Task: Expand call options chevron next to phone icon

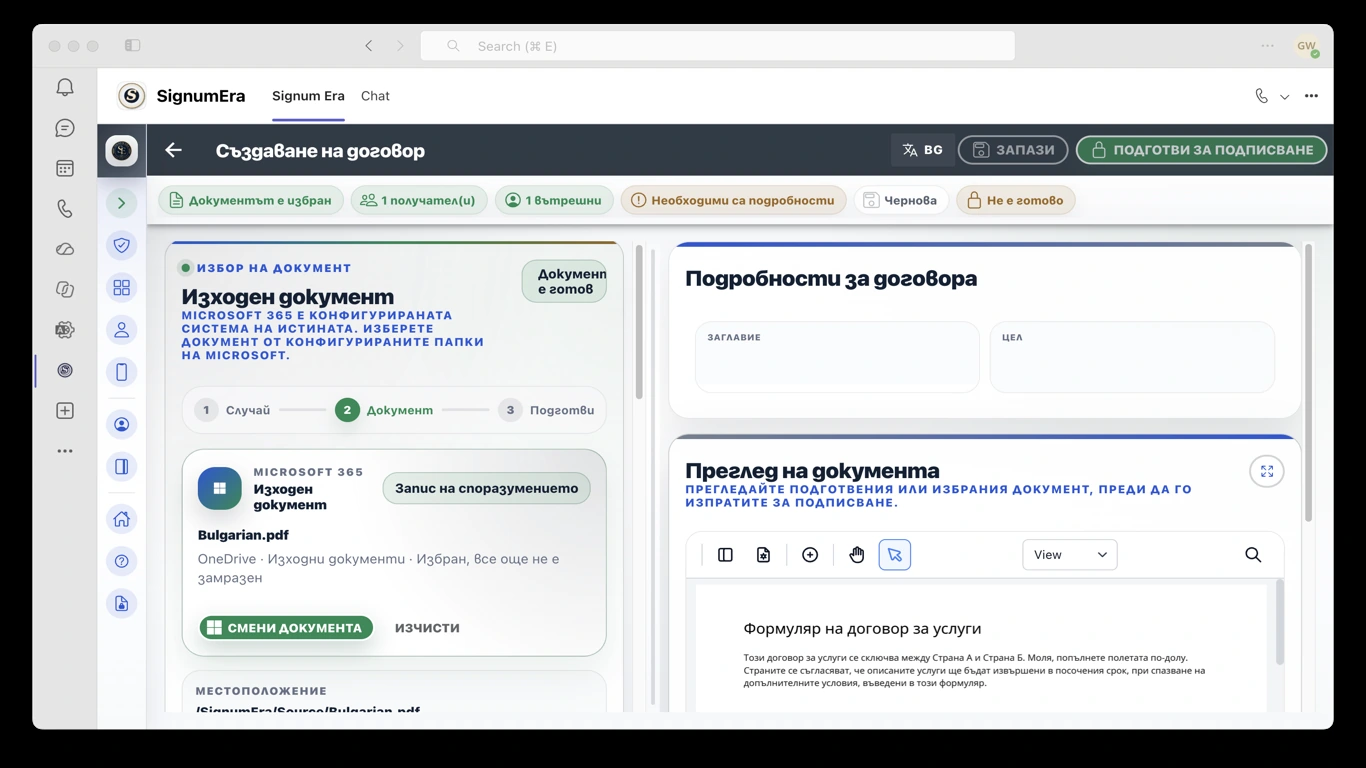Action: 1285,96
